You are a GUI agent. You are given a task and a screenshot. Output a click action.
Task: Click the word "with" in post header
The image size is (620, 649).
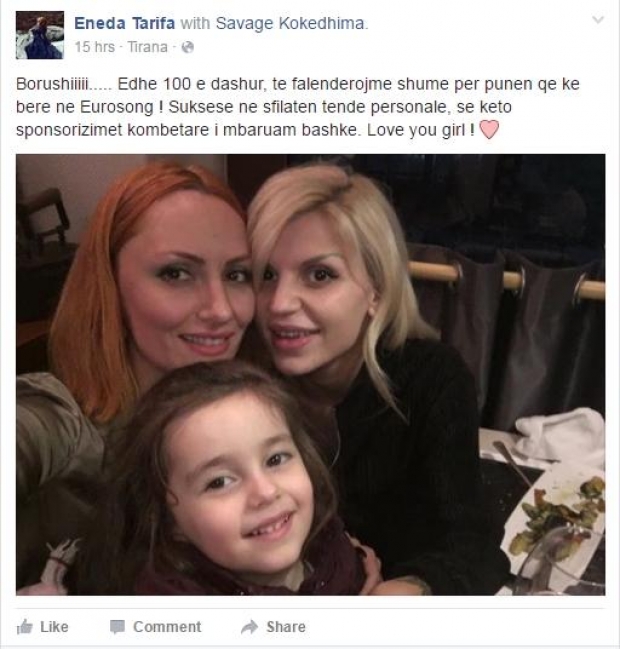pos(195,23)
